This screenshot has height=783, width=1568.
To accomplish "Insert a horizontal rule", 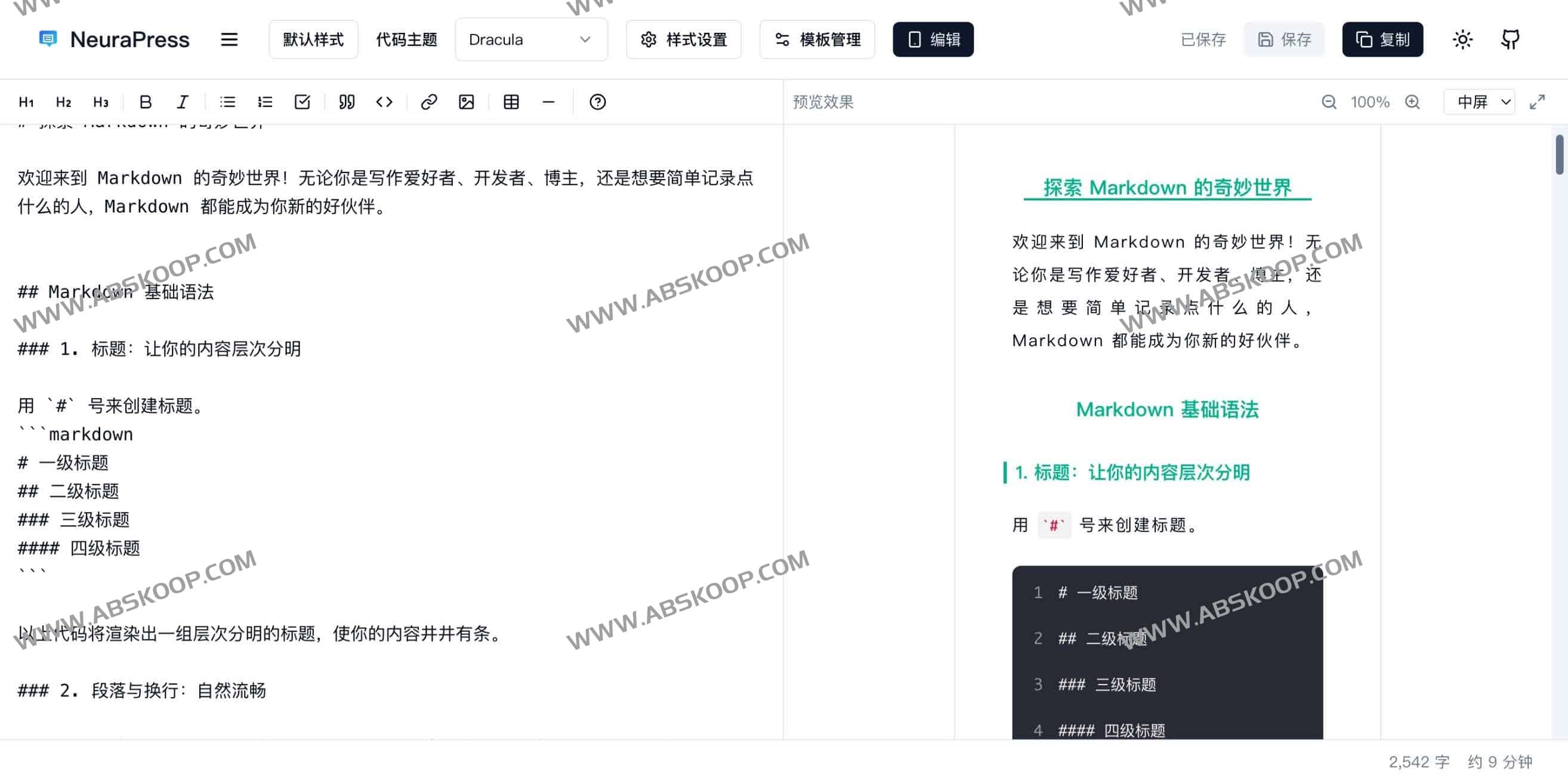I will [x=548, y=101].
